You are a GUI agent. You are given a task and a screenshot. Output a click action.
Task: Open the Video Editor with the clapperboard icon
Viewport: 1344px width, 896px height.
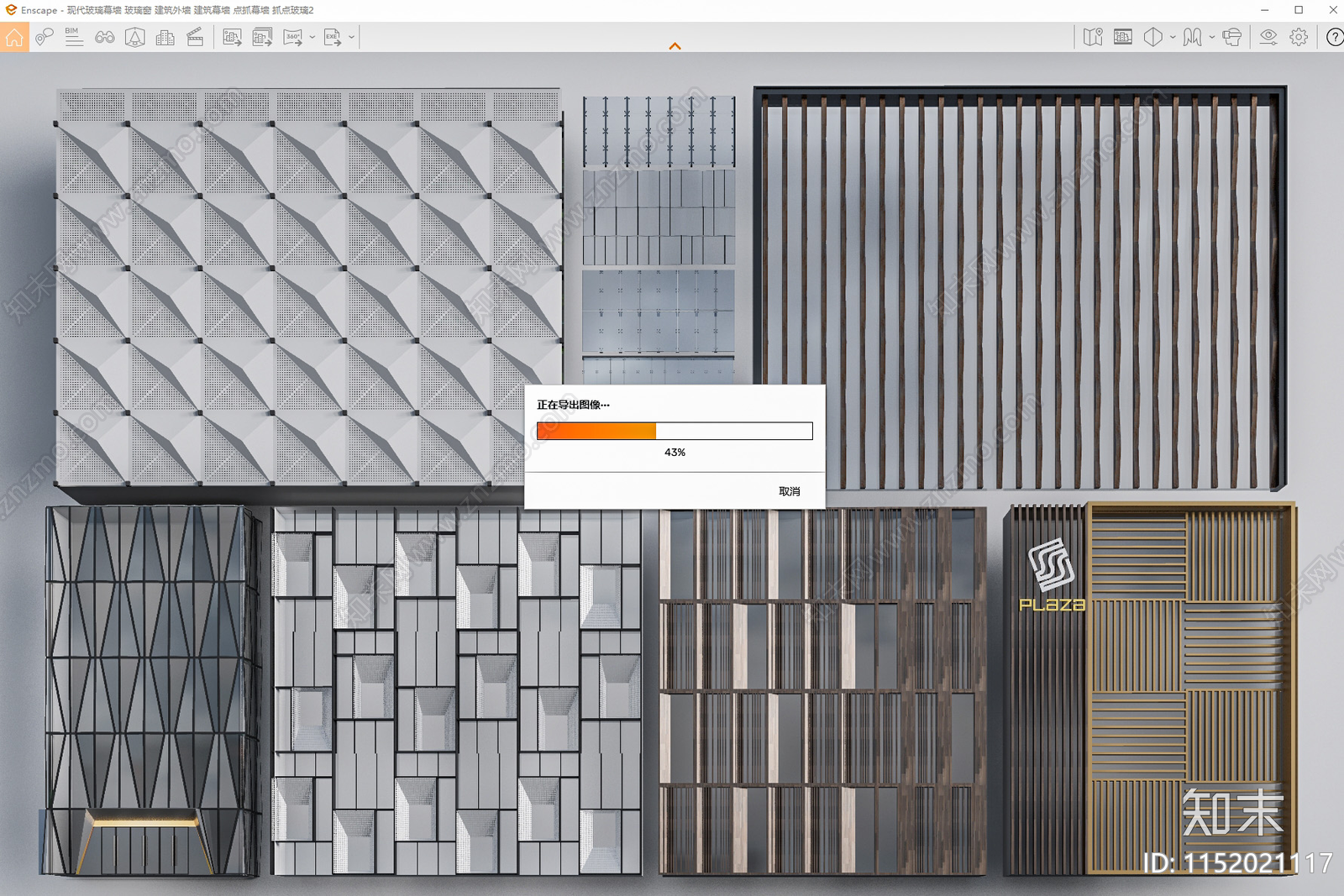[x=195, y=37]
